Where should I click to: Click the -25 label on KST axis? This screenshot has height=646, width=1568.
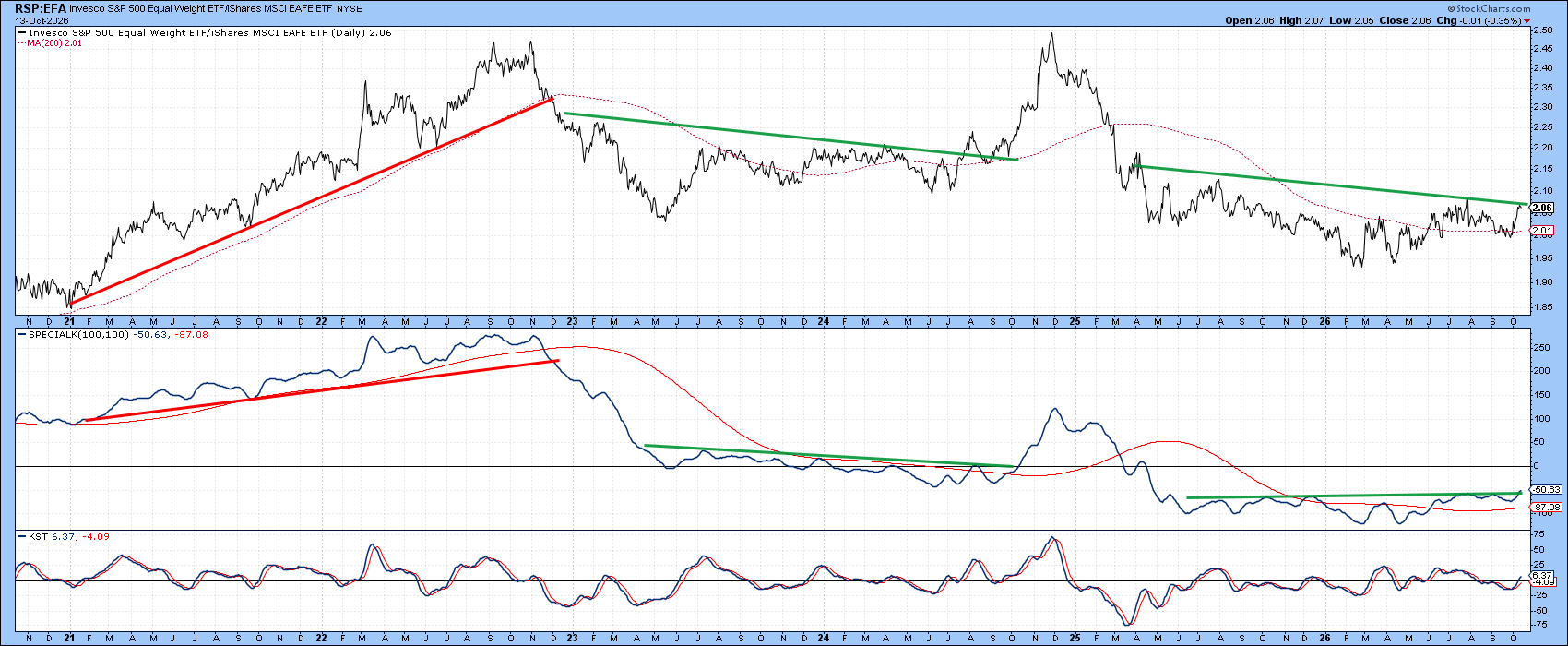(x=1539, y=595)
